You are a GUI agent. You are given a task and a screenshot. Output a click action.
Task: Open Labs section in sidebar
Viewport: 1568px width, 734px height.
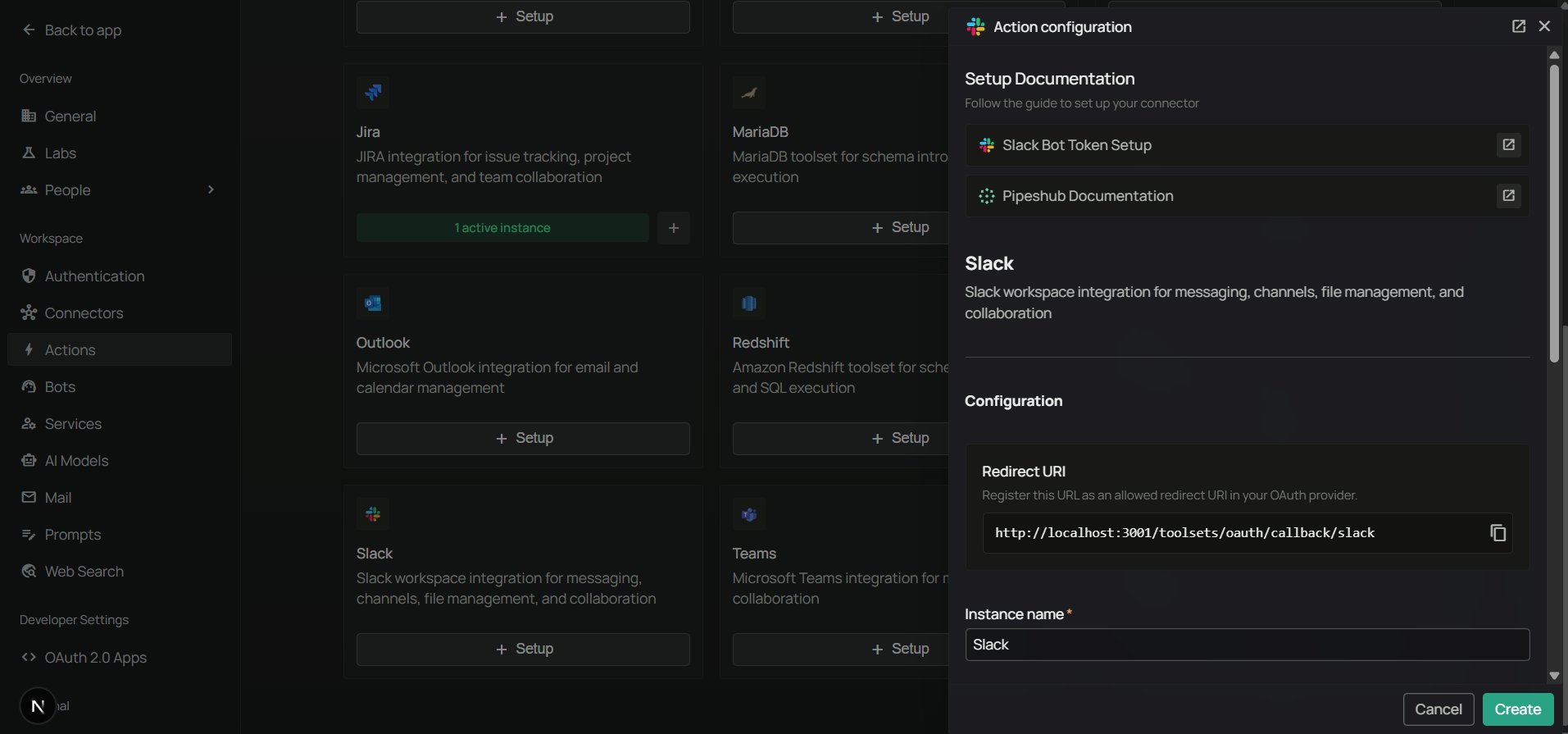(120, 153)
